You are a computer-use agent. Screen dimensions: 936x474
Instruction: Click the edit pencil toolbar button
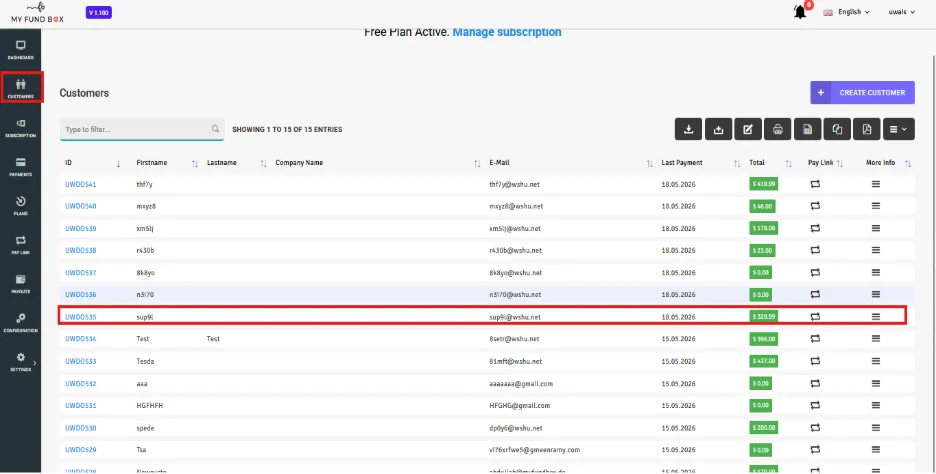pyautogui.click(x=748, y=129)
